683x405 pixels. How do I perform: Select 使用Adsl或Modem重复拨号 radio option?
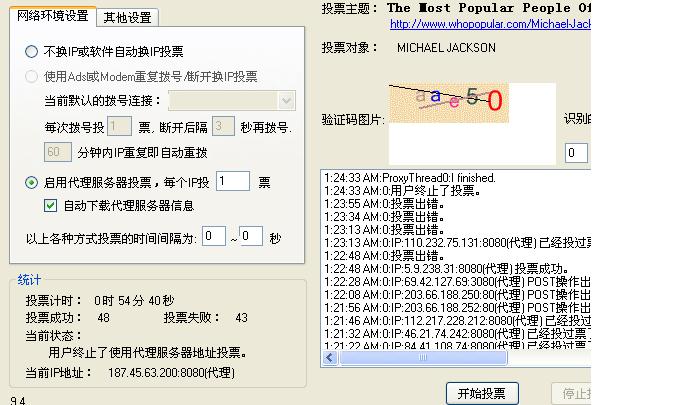pyautogui.click(x=31, y=77)
